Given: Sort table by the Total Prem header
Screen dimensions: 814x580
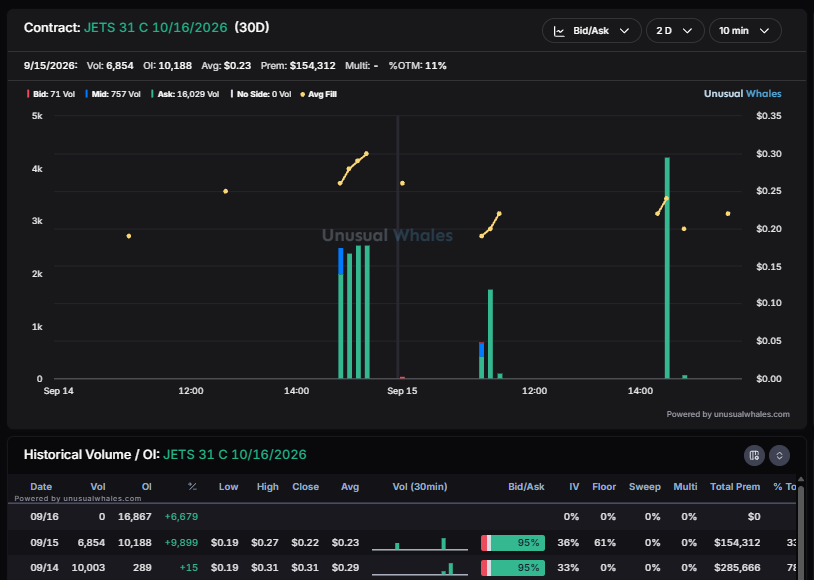Looking at the screenshot, I should coord(735,487).
